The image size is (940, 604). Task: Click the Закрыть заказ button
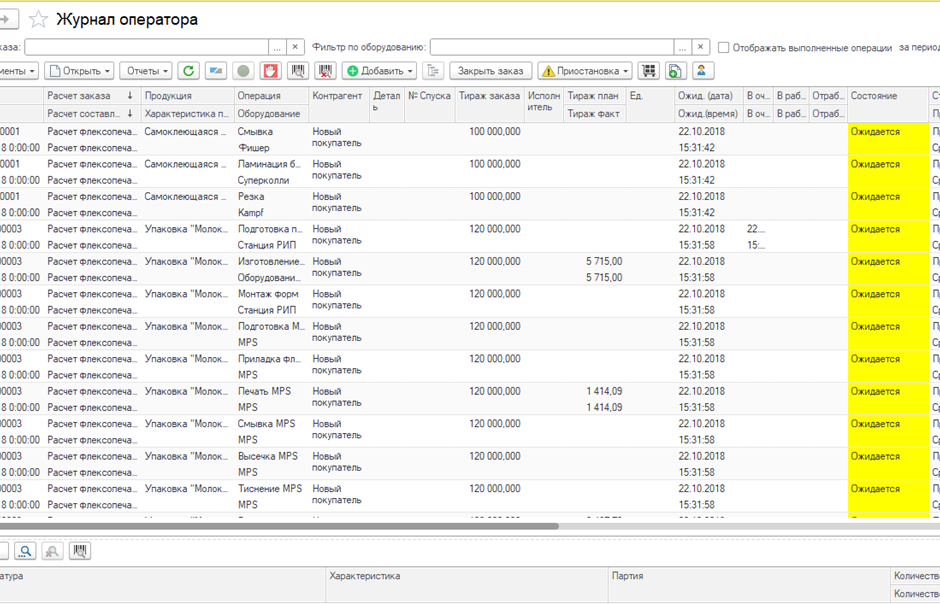coord(490,71)
